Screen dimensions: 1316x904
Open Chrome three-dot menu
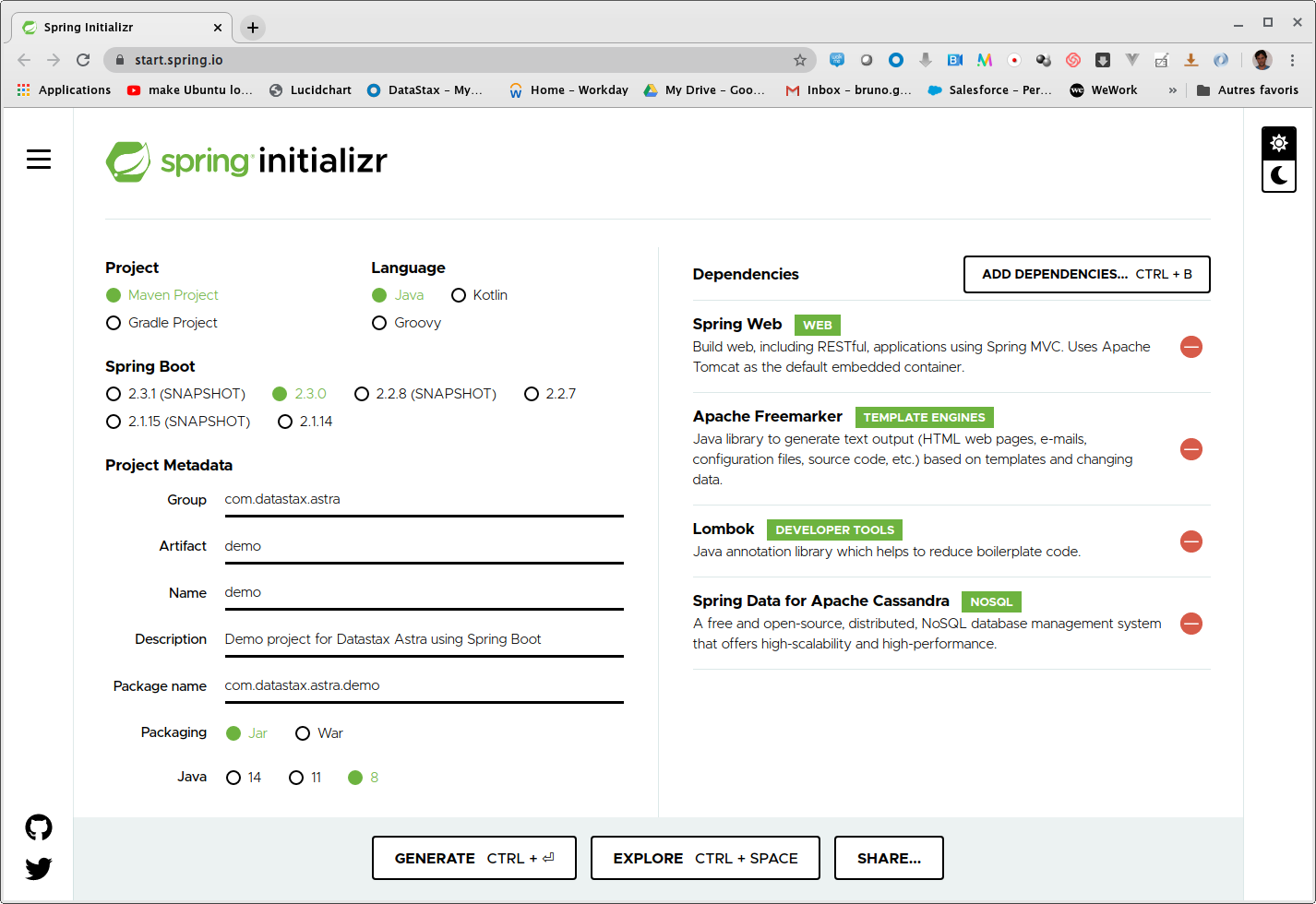pos(1292,60)
